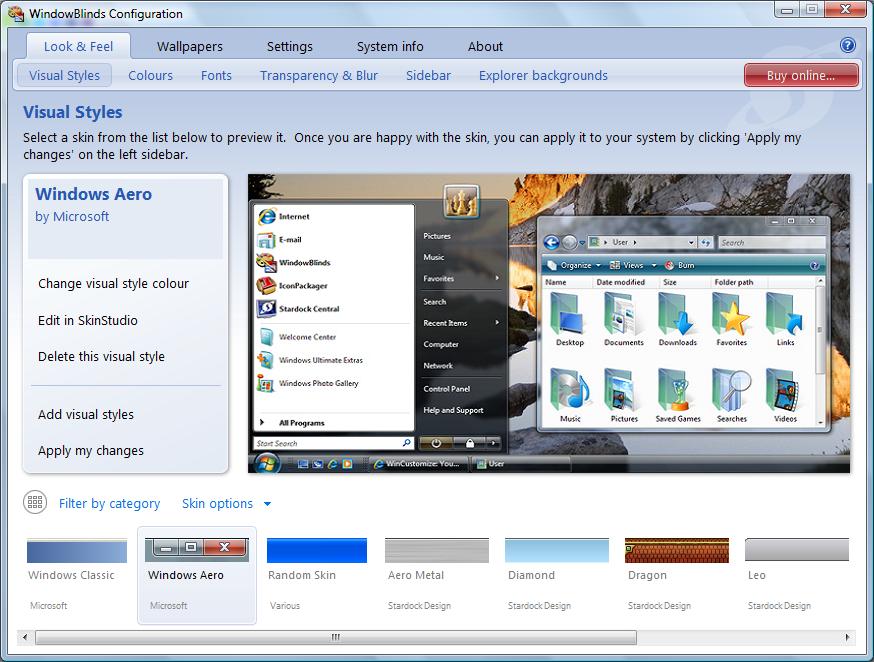Click Change visual style colour
874x662 pixels.
click(113, 284)
